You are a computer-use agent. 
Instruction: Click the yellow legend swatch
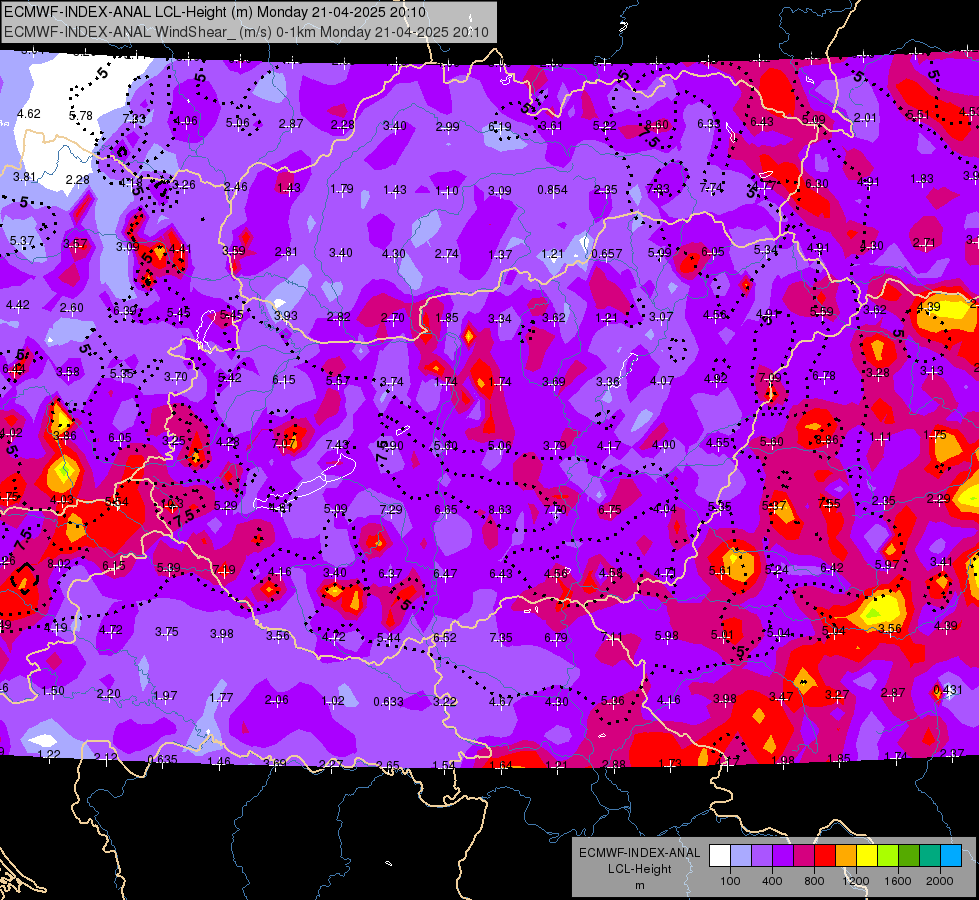[x=867, y=856]
